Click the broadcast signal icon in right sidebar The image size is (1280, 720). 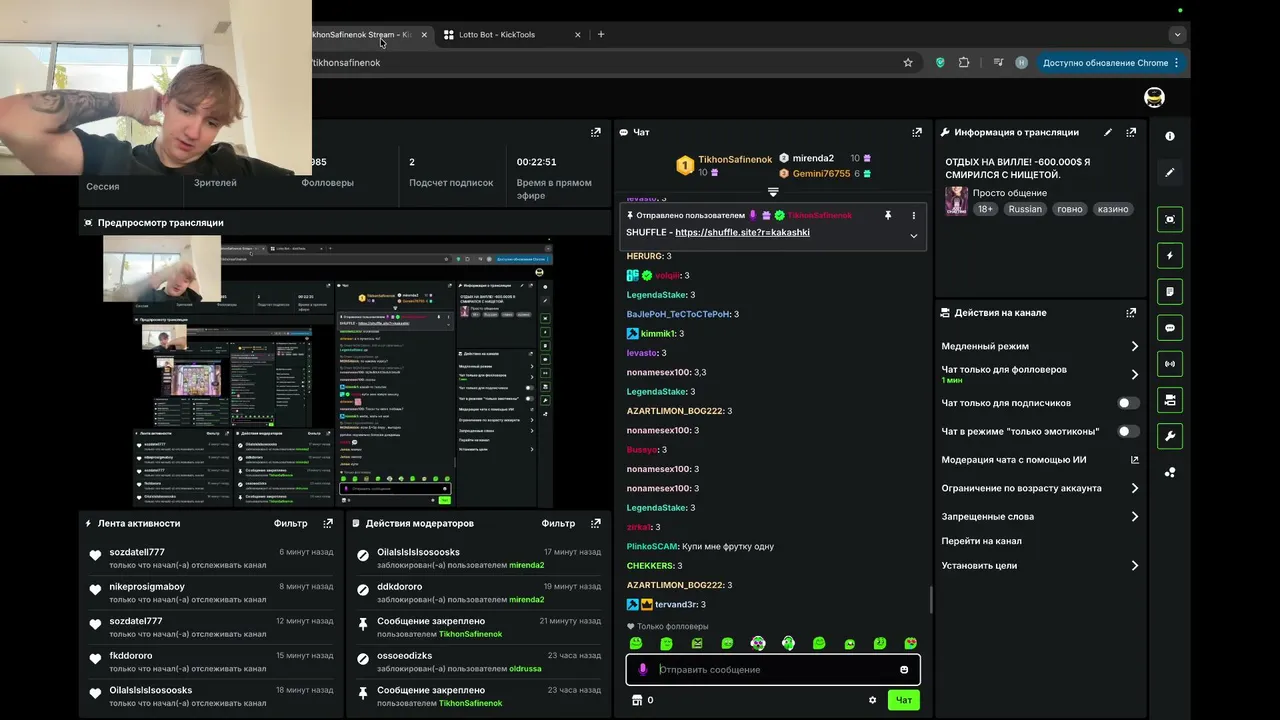(1170, 364)
